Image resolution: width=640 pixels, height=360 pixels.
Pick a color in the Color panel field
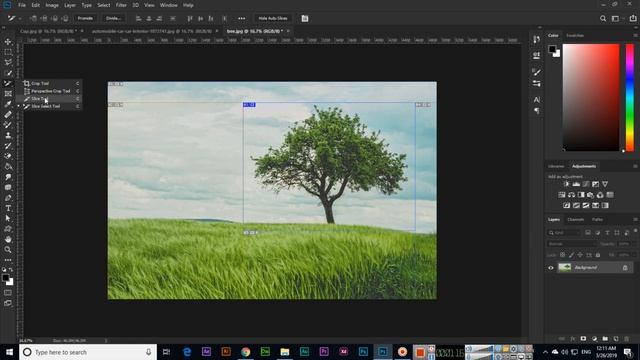[591, 98]
